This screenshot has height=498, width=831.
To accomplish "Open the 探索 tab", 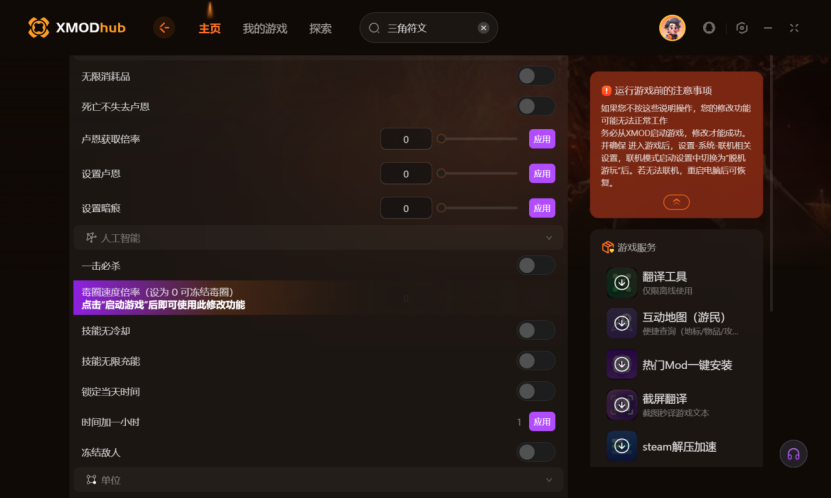I will click(320, 29).
